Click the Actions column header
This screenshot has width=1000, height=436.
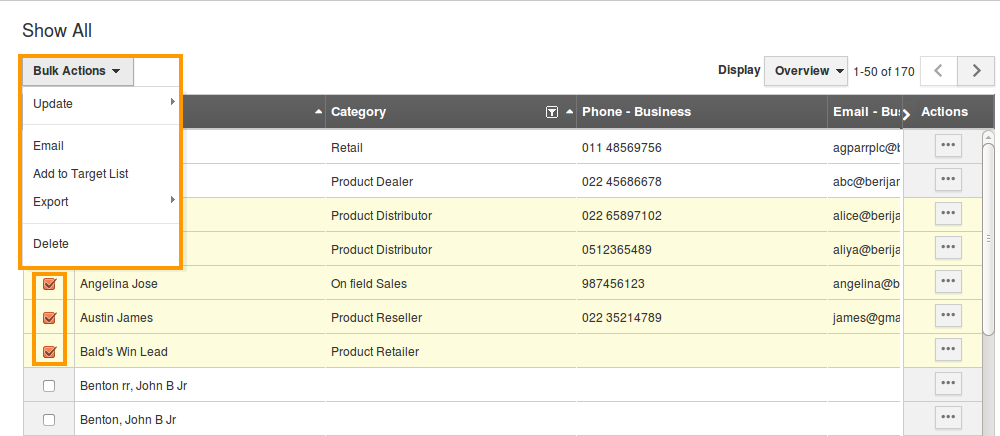tap(945, 112)
